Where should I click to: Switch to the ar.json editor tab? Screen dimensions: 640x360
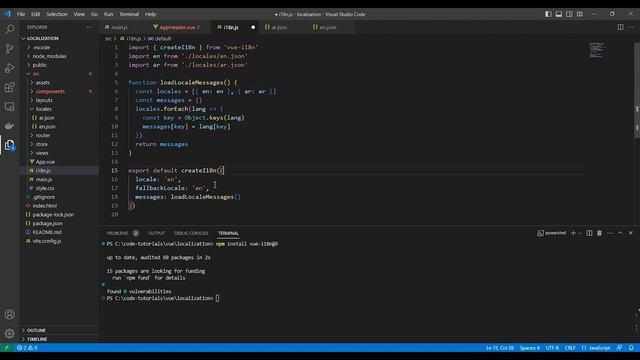[279, 27]
